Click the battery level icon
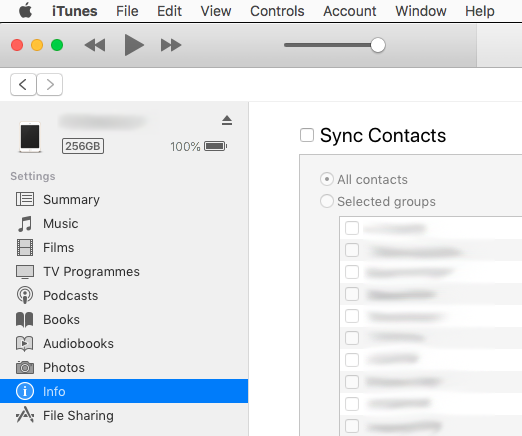This screenshot has height=436, width=522. (x=216, y=146)
